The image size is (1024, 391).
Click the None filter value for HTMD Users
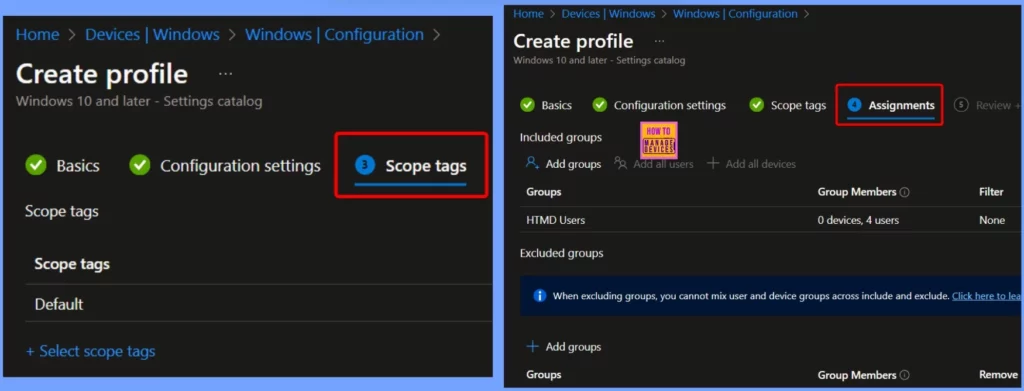[x=992, y=220]
